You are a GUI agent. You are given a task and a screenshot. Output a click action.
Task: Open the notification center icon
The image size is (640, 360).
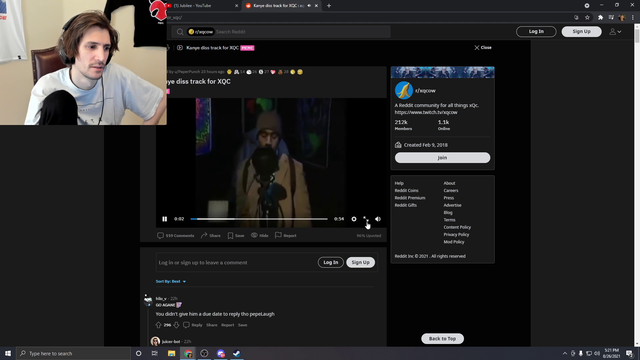629,353
